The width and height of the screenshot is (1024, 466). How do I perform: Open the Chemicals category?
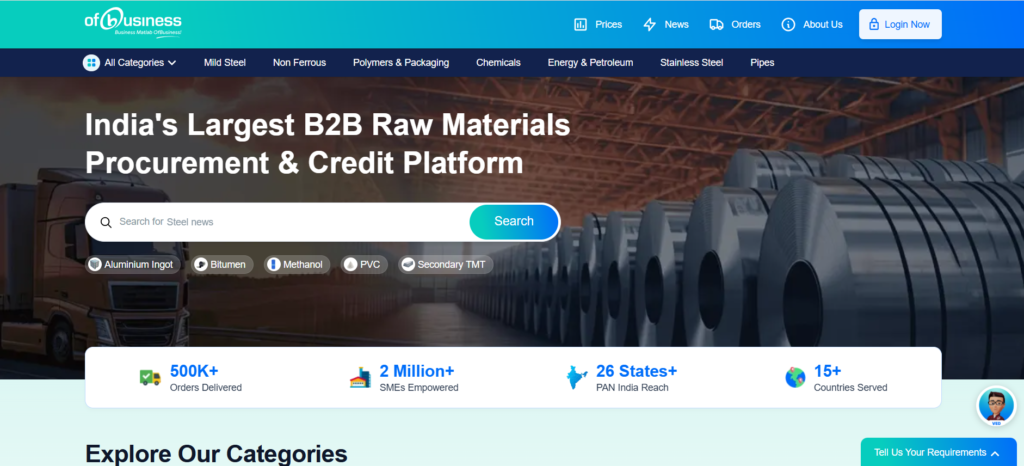coord(498,63)
